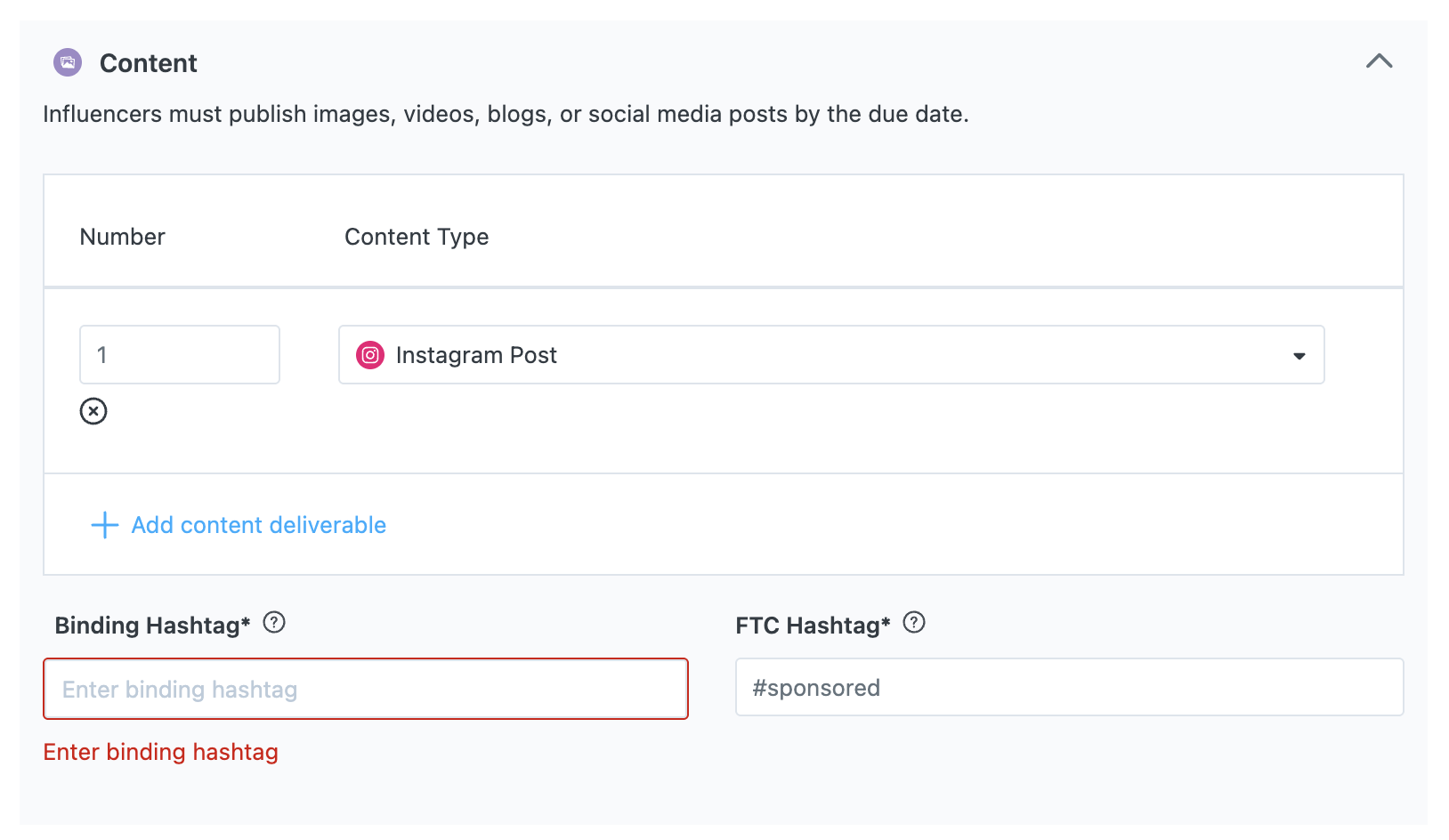
Task: Click the plus icon to add deliverable
Action: [105, 525]
